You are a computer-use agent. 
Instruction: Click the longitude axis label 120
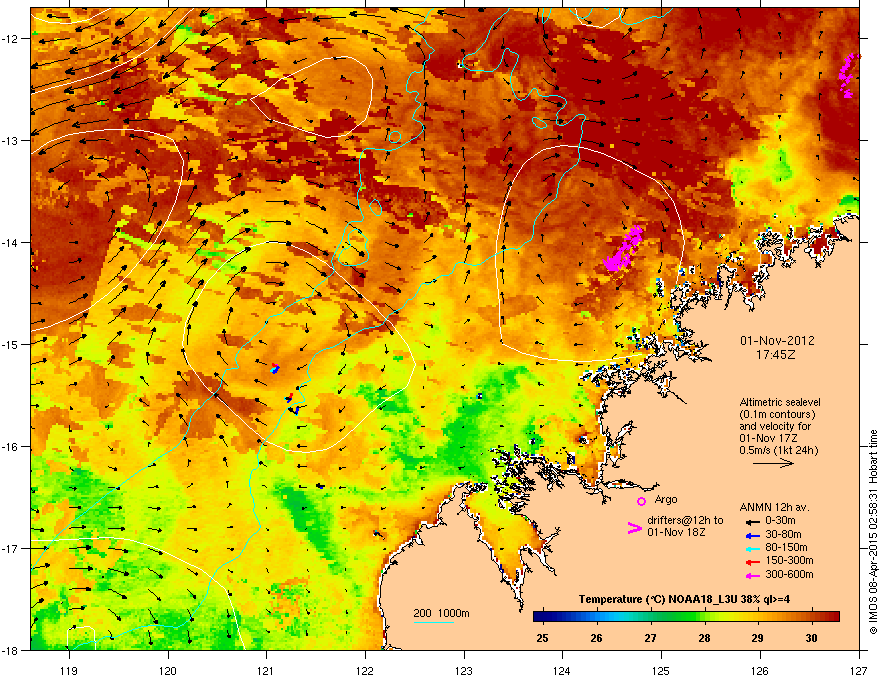(x=168, y=670)
